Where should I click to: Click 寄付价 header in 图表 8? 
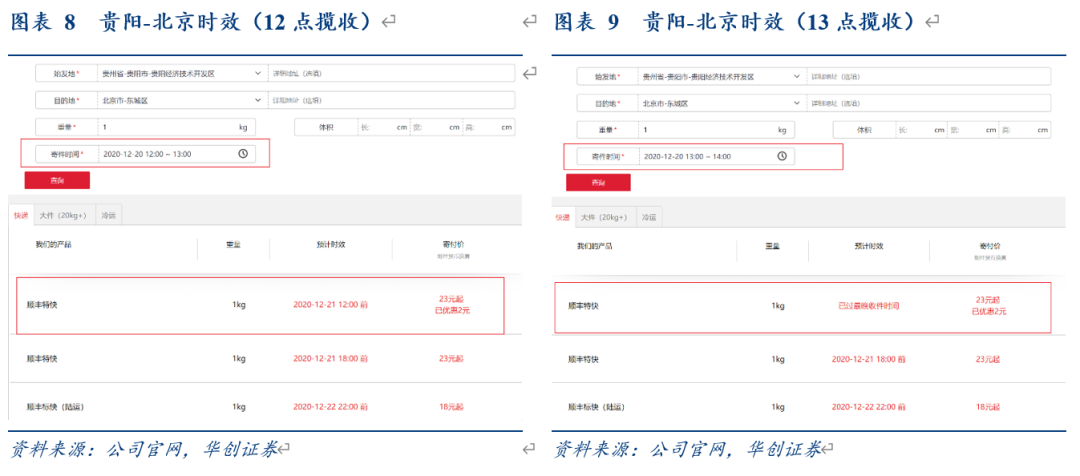[x=452, y=245]
